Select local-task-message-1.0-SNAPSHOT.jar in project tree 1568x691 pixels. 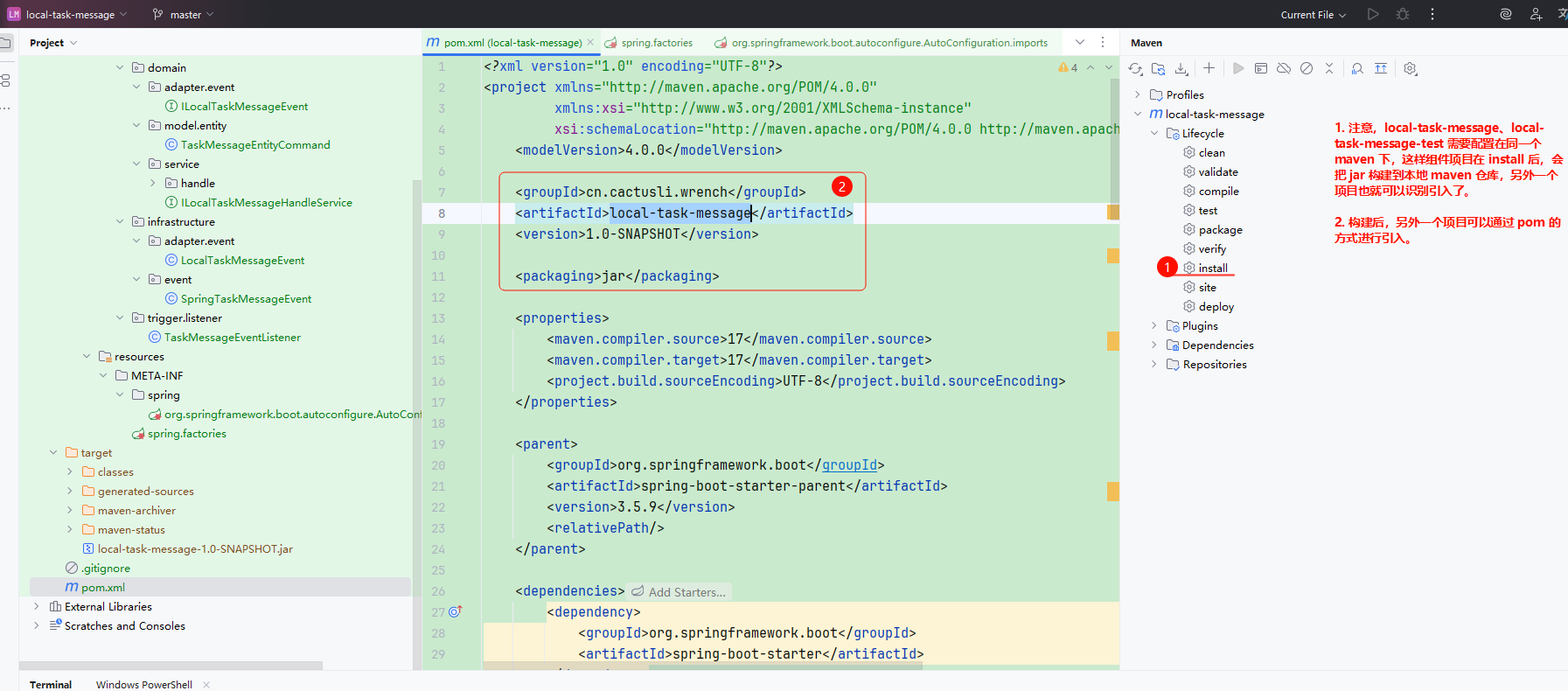[x=194, y=549]
